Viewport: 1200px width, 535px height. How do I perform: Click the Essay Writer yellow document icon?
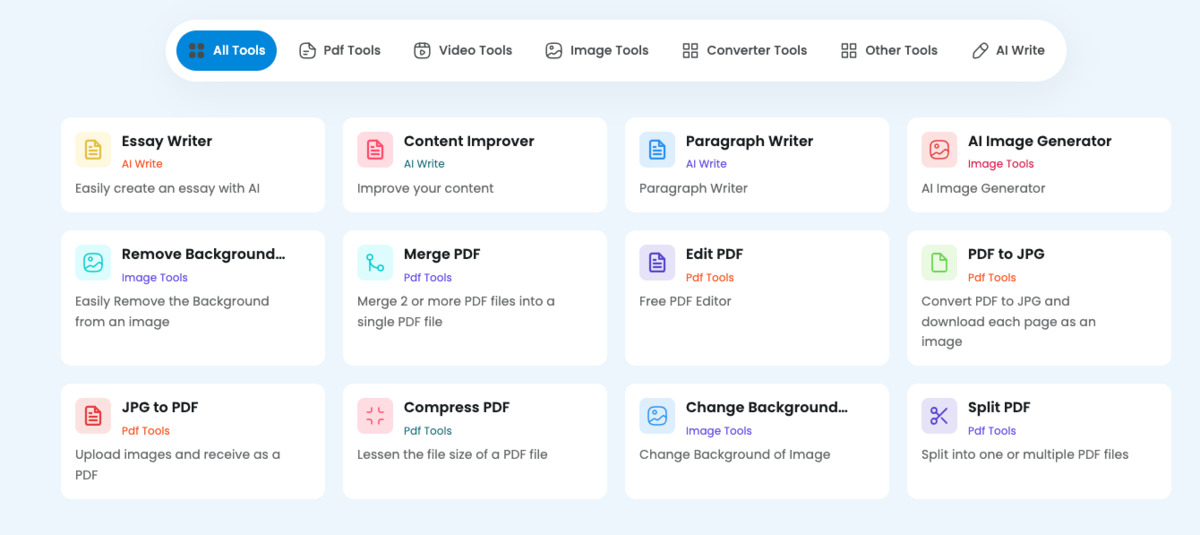(x=93, y=150)
